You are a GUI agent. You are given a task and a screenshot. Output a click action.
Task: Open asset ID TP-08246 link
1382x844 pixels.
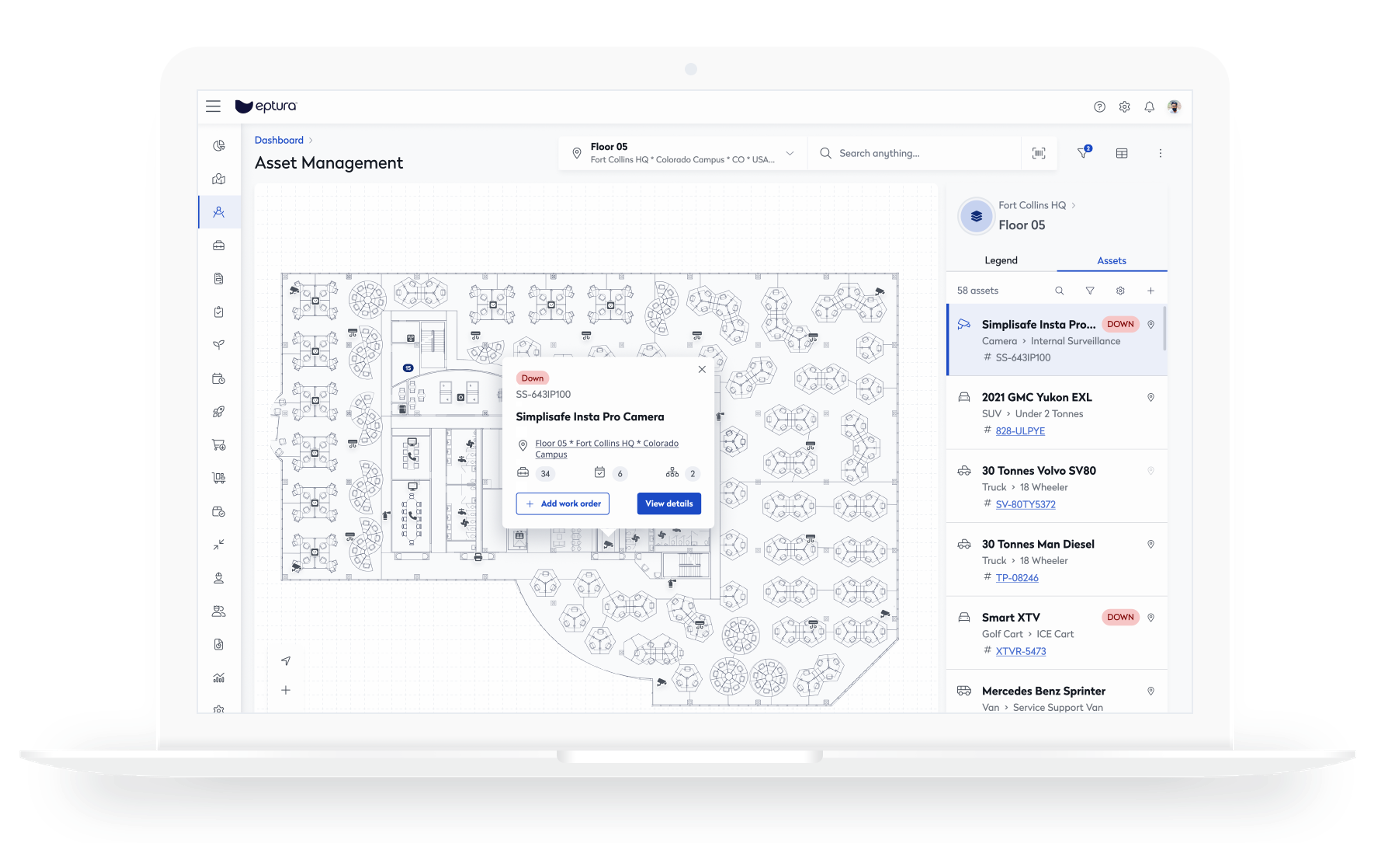(1017, 578)
